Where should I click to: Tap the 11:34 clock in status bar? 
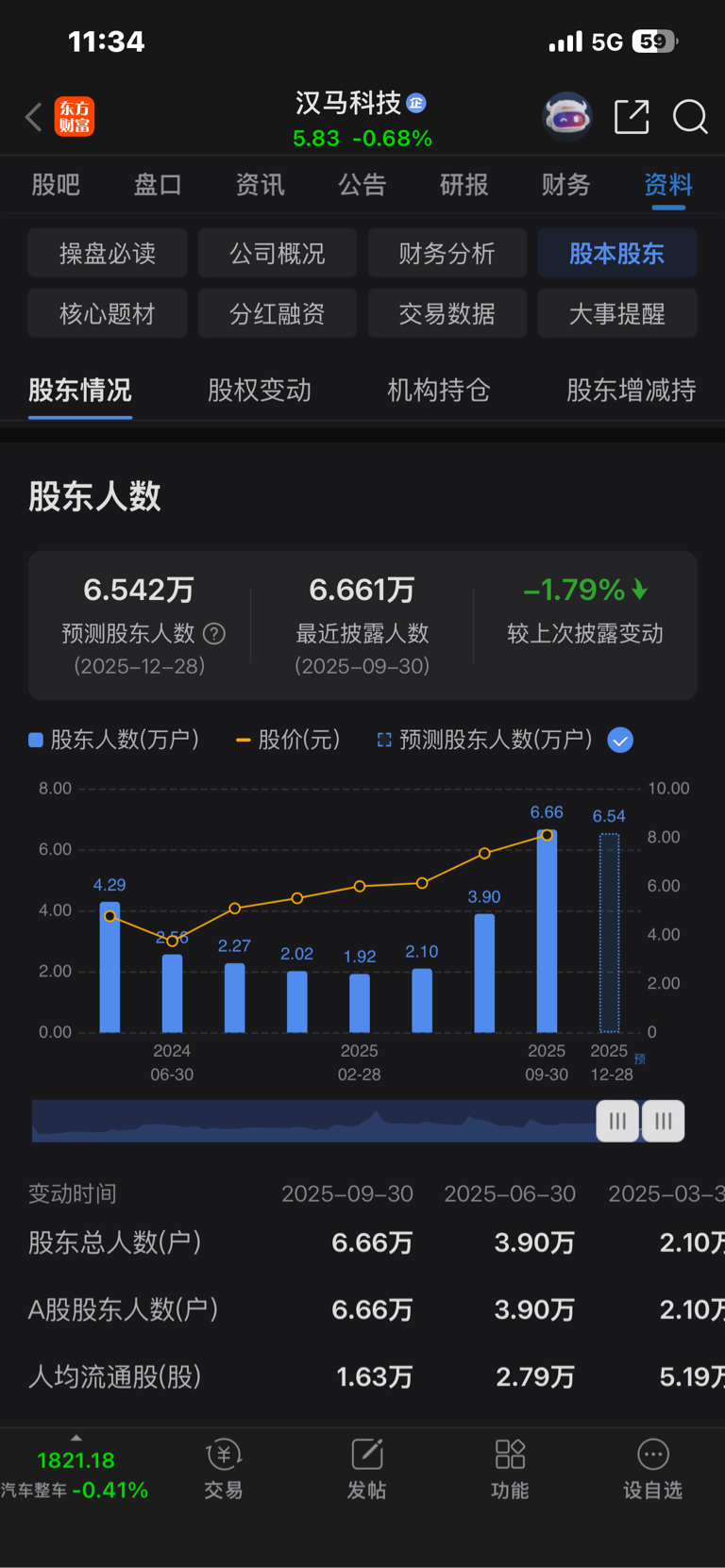pos(107,42)
